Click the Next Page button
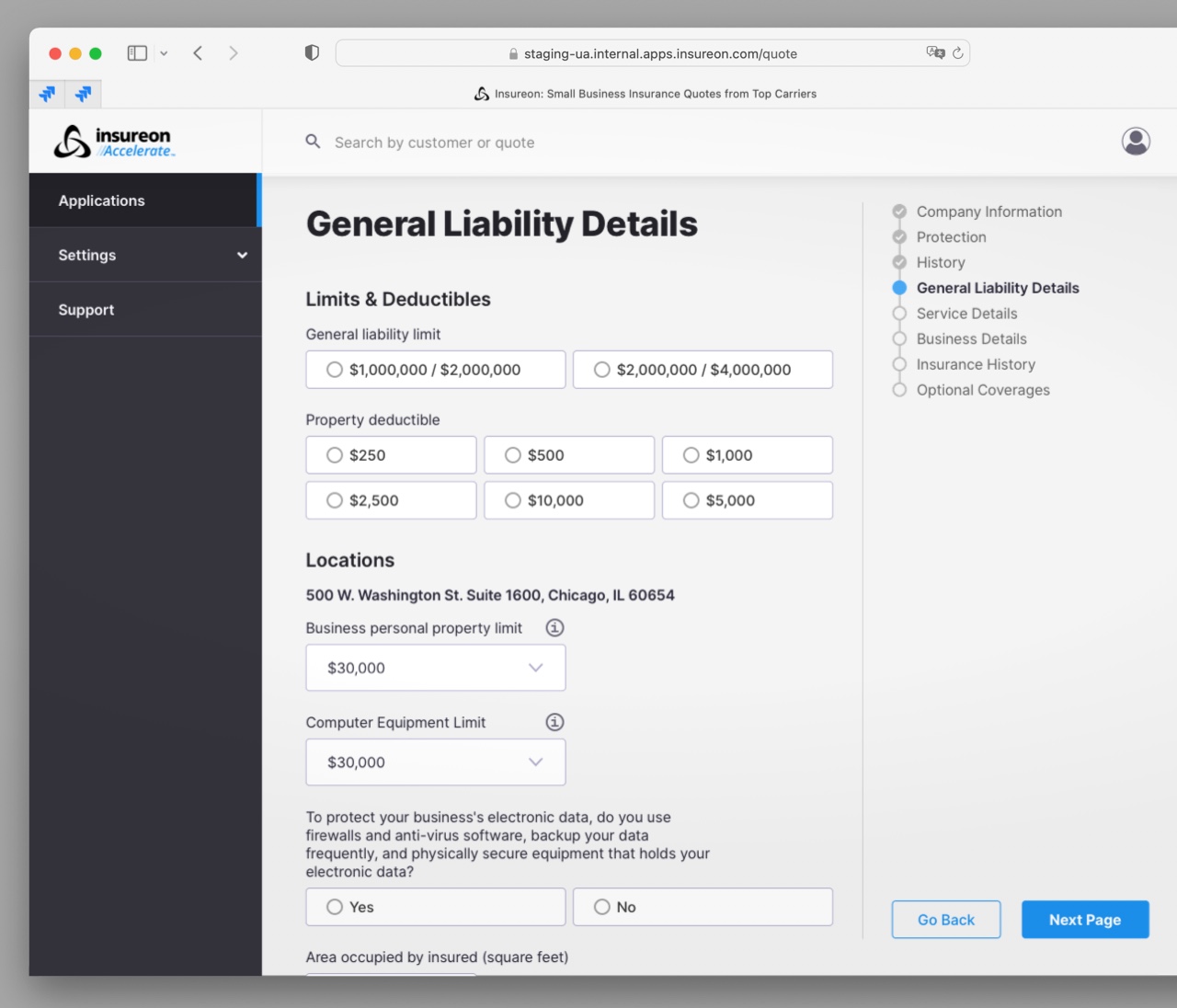This screenshot has height=1008, width=1177. [1085, 920]
